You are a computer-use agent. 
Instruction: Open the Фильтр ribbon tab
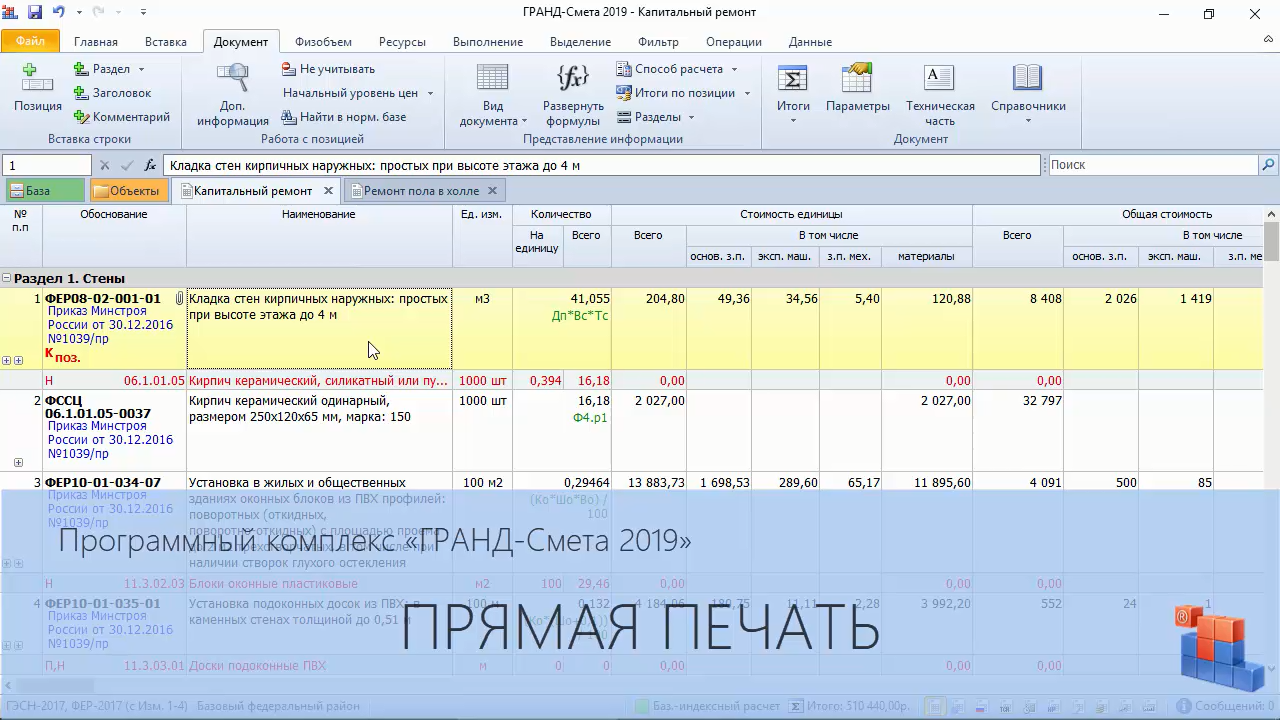point(658,42)
